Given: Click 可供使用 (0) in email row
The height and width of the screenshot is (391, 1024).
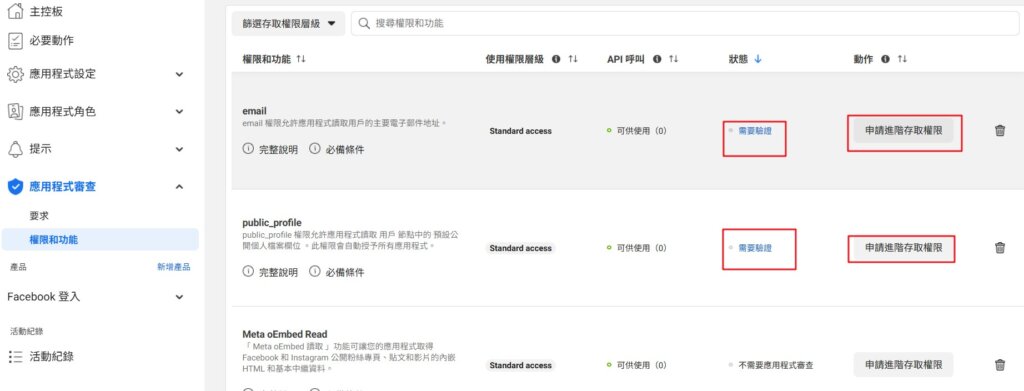Looking at the screenshot, I should coord(637,131).
